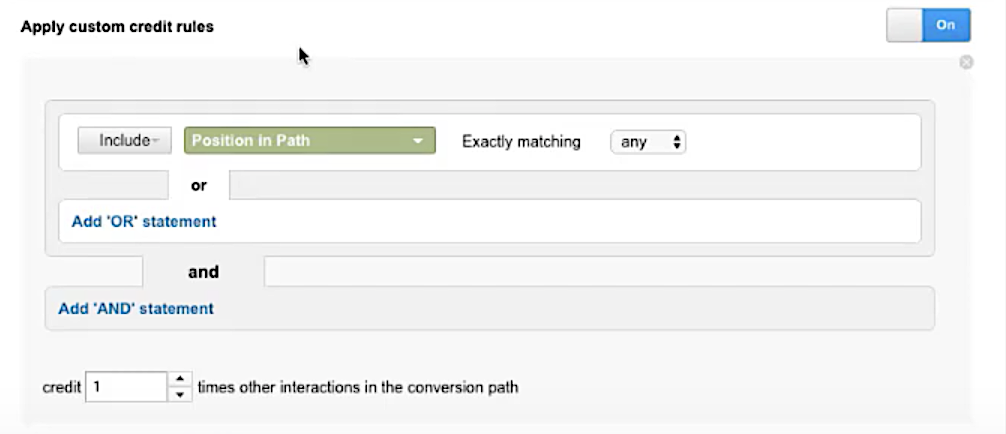Remove the rule with the X icon
This screenshot has height=434, width=1006.
tap(966, 62)
